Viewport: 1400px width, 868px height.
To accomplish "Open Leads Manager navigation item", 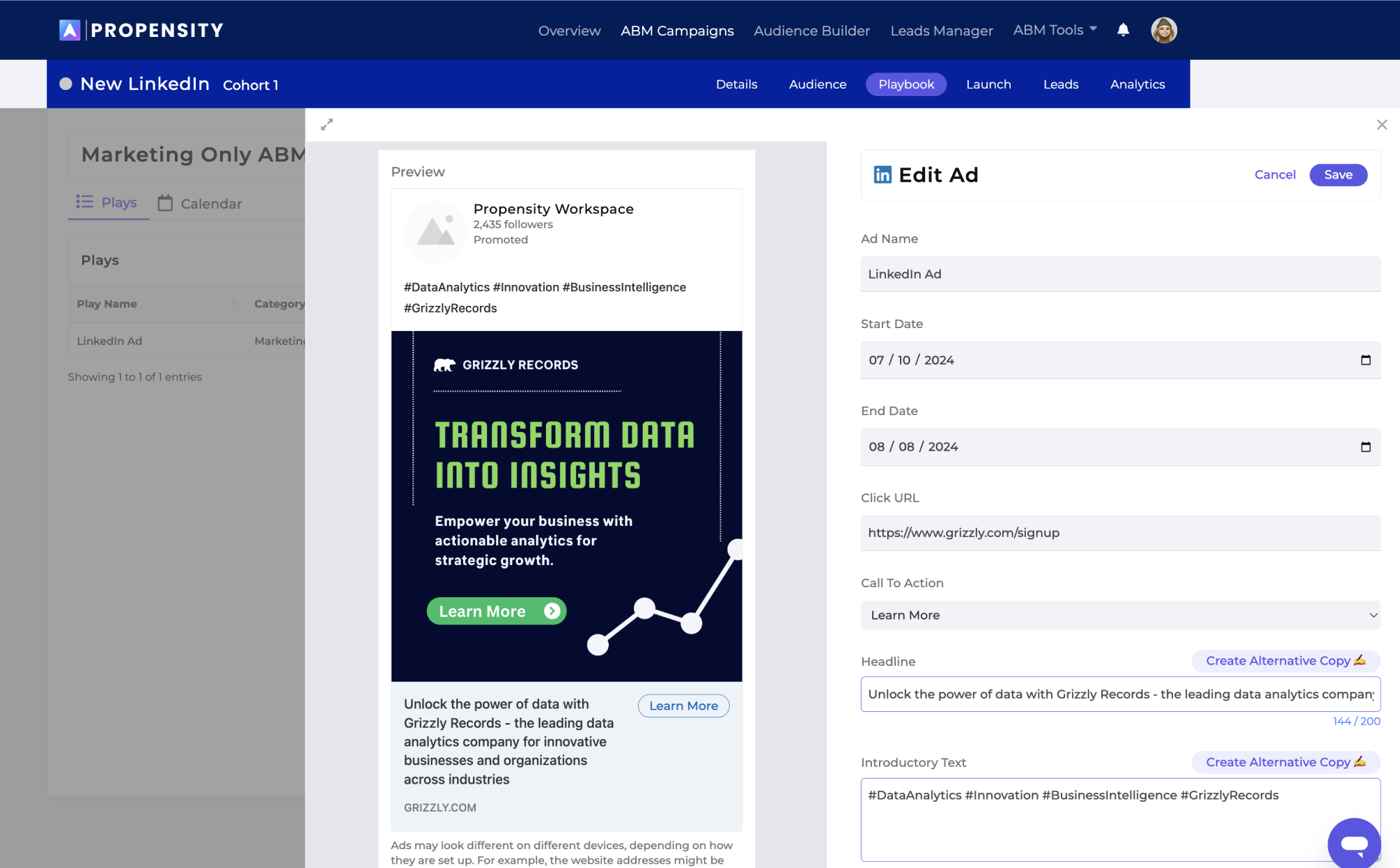I will pos(942,31).
